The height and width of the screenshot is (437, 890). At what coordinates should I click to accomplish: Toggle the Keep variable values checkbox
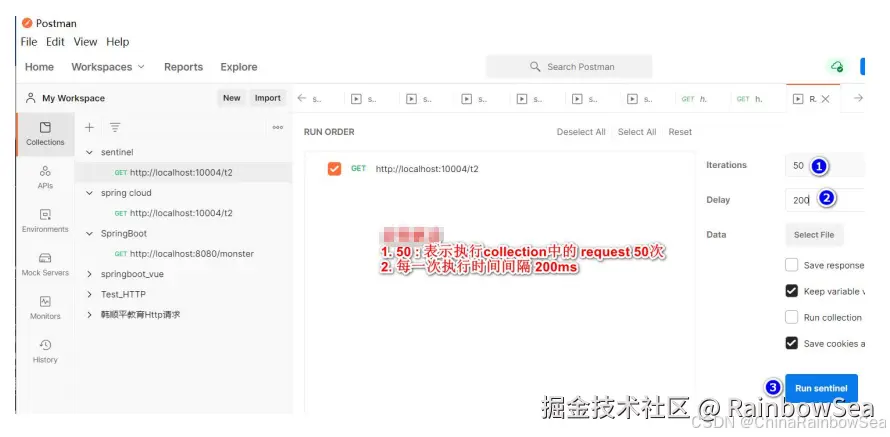[791, 291]
